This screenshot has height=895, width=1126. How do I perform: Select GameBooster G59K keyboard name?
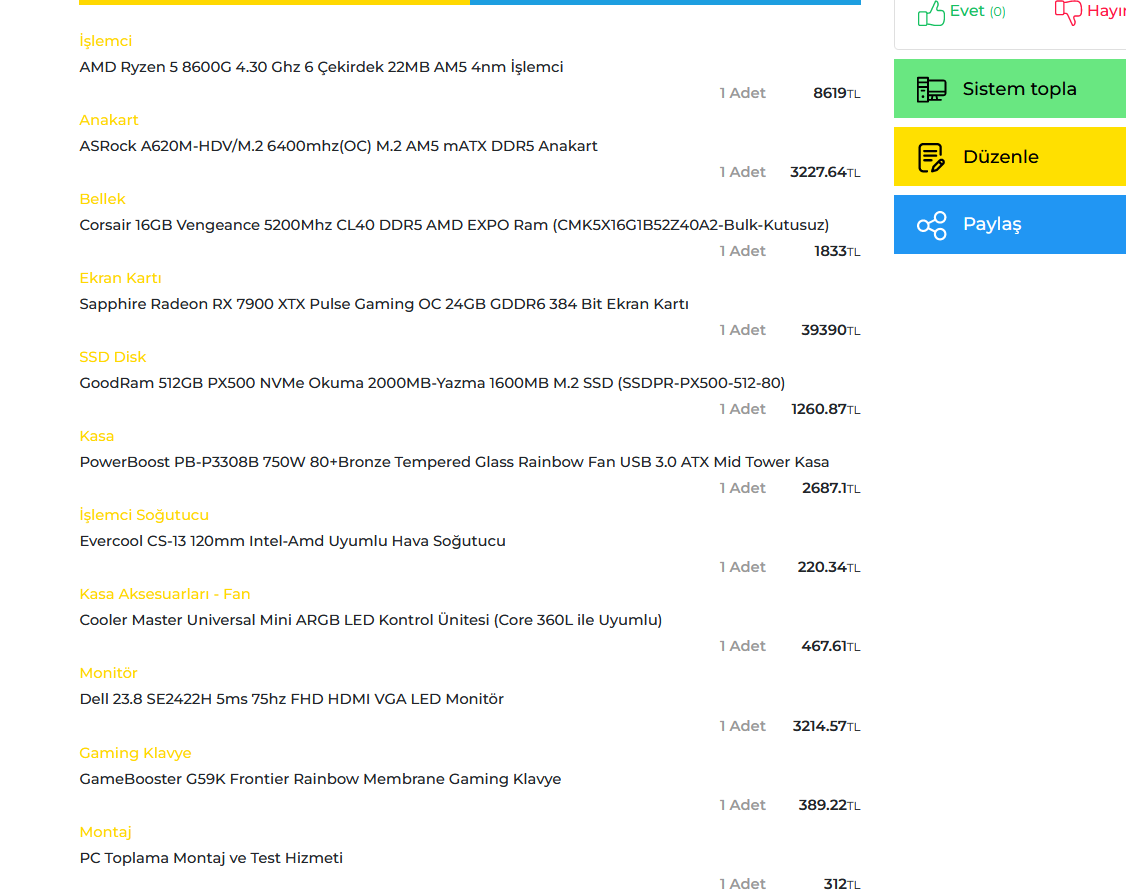(x=320, y=779)
